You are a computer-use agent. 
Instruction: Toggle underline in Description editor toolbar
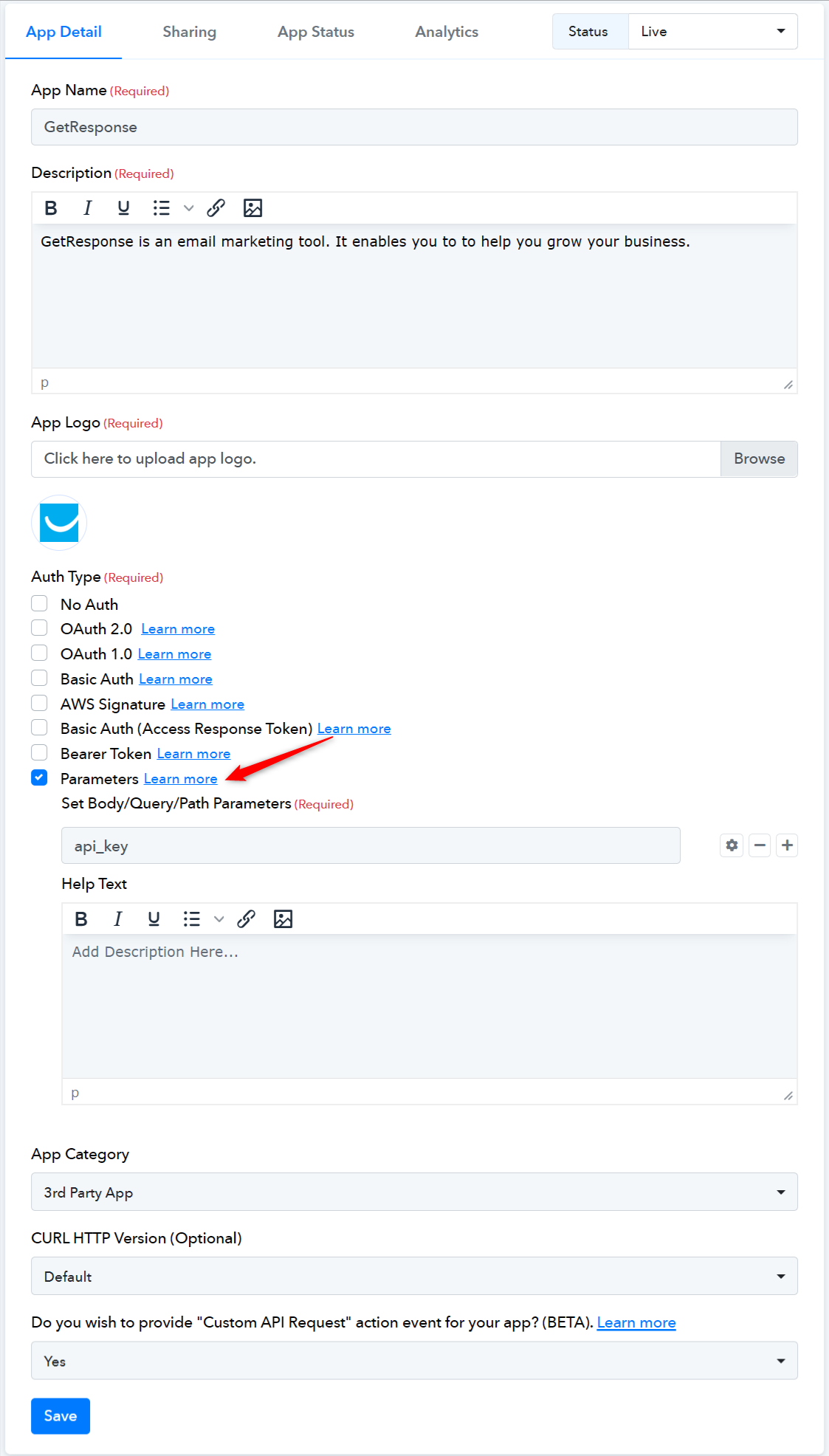pos(123,208)
